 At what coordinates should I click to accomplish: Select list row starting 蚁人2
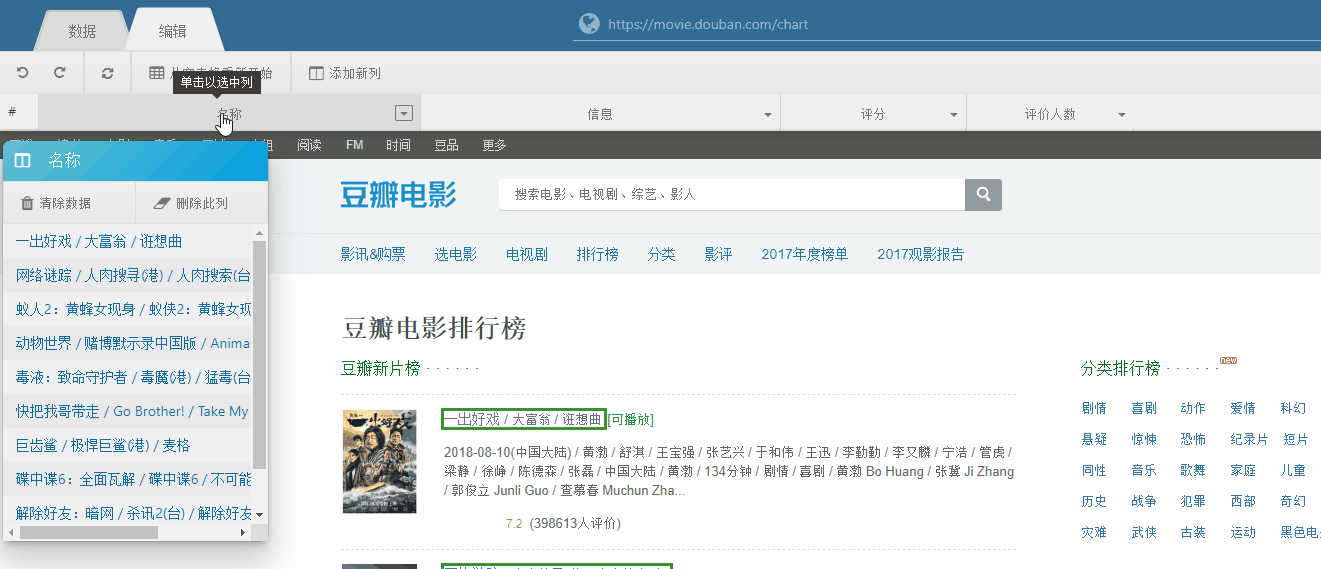tap(127, 309)
